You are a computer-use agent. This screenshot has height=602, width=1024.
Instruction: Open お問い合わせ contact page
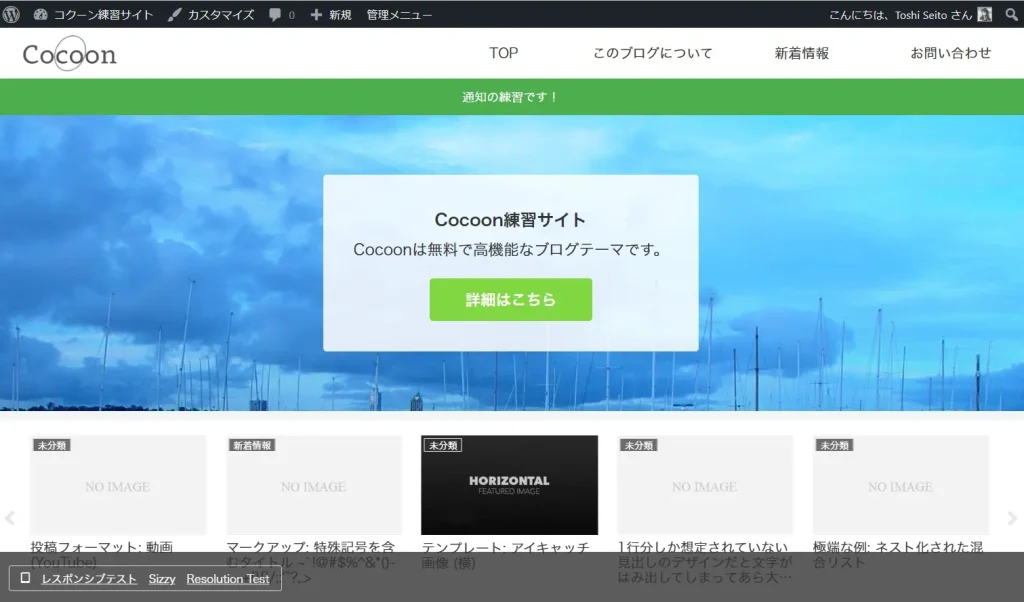pos(951,53)
